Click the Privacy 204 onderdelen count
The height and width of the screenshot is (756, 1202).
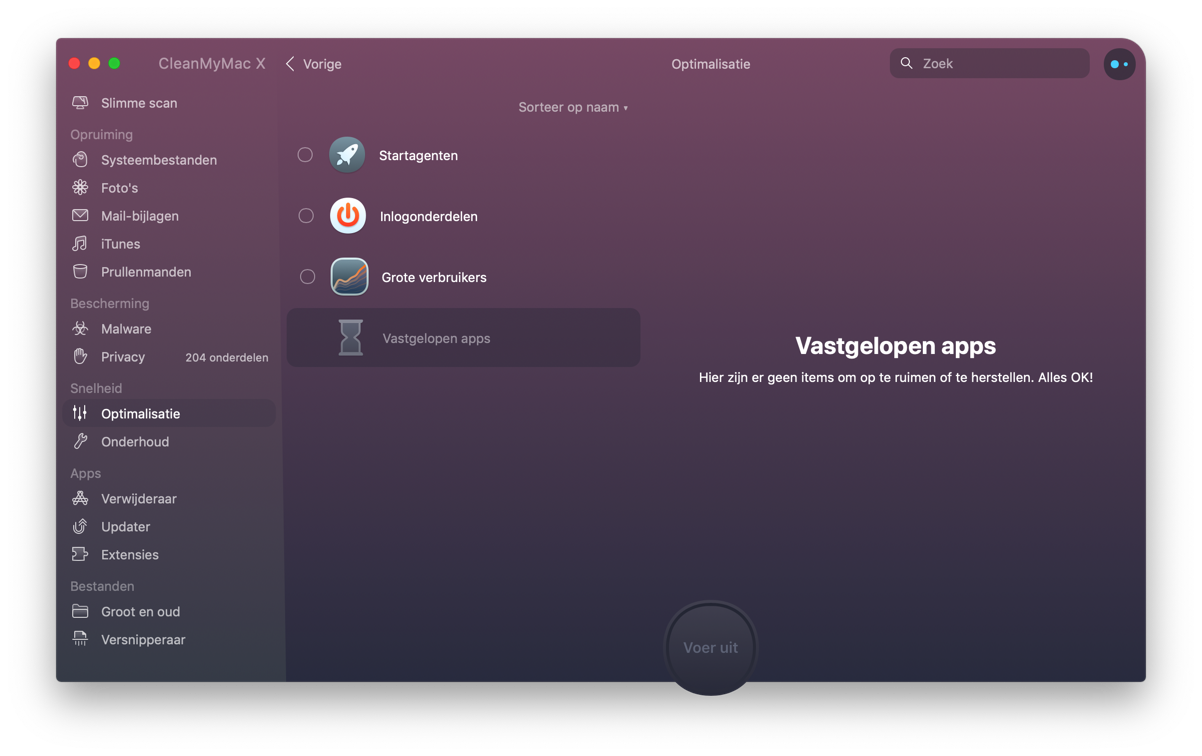tap(227, 358)
